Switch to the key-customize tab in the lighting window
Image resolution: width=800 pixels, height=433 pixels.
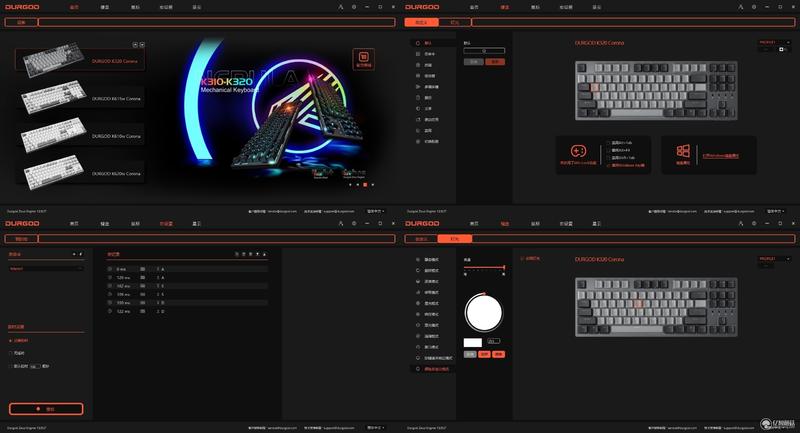pos(421,239)
